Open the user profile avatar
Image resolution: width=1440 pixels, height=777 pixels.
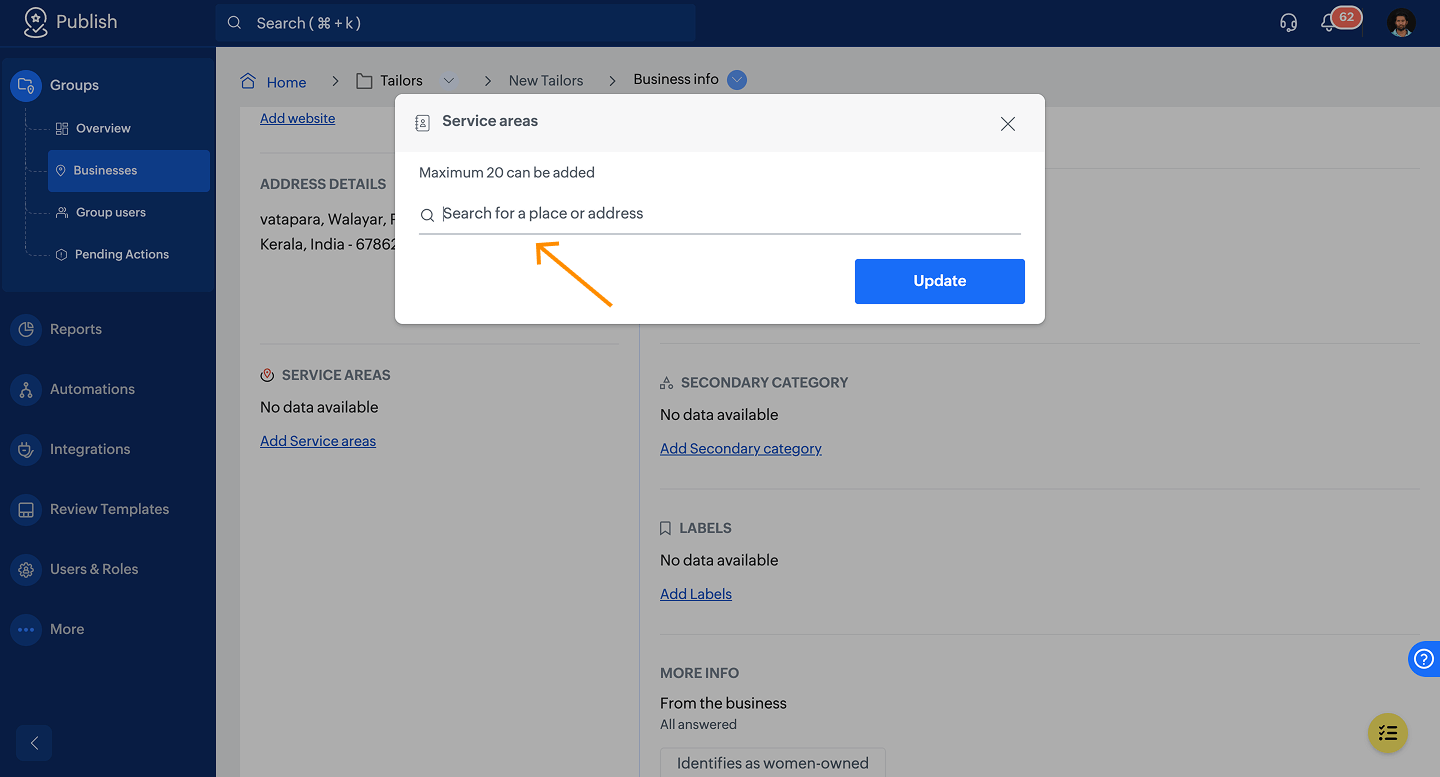click(1402, 23)
